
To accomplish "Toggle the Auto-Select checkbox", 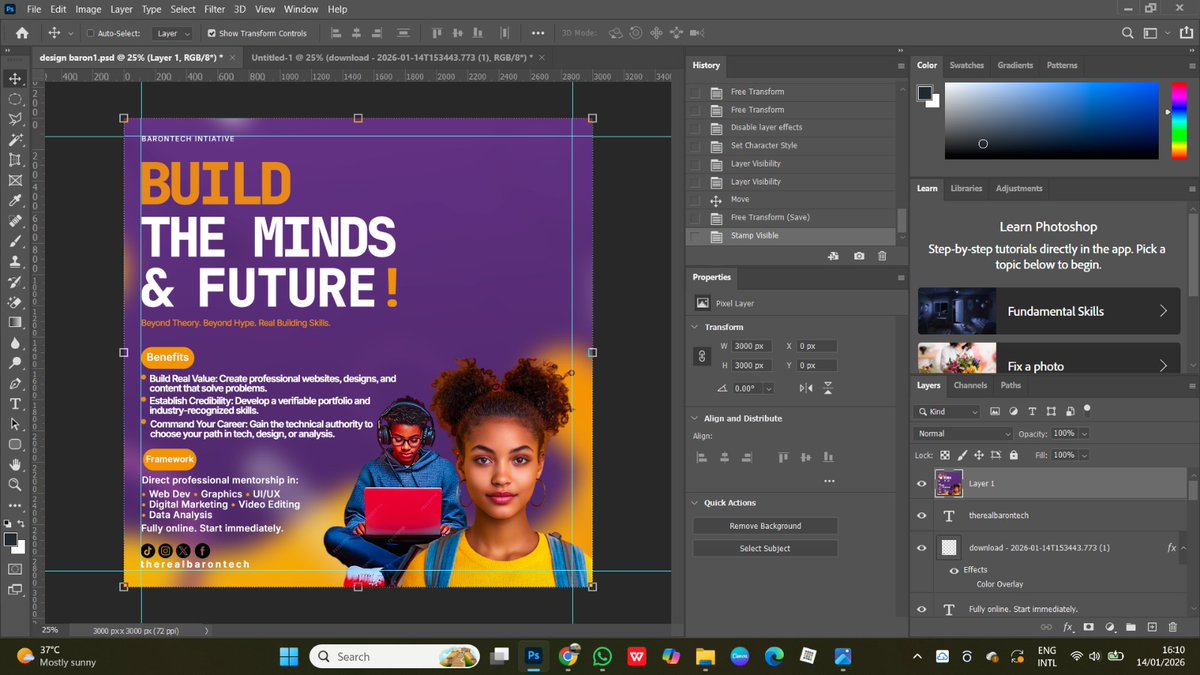I will (x=90, y=33).
